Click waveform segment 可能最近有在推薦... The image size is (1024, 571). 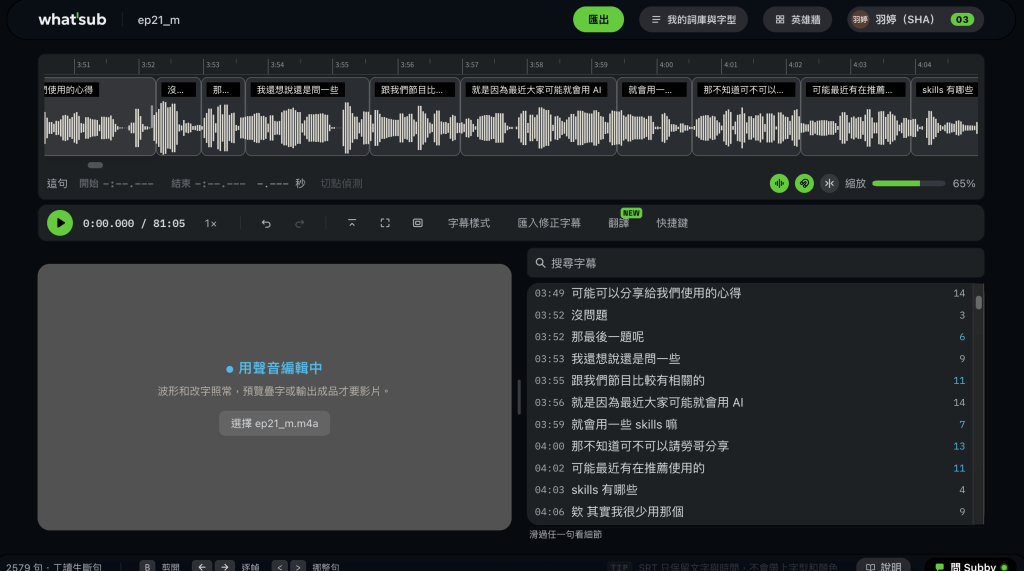pos(856,116)
